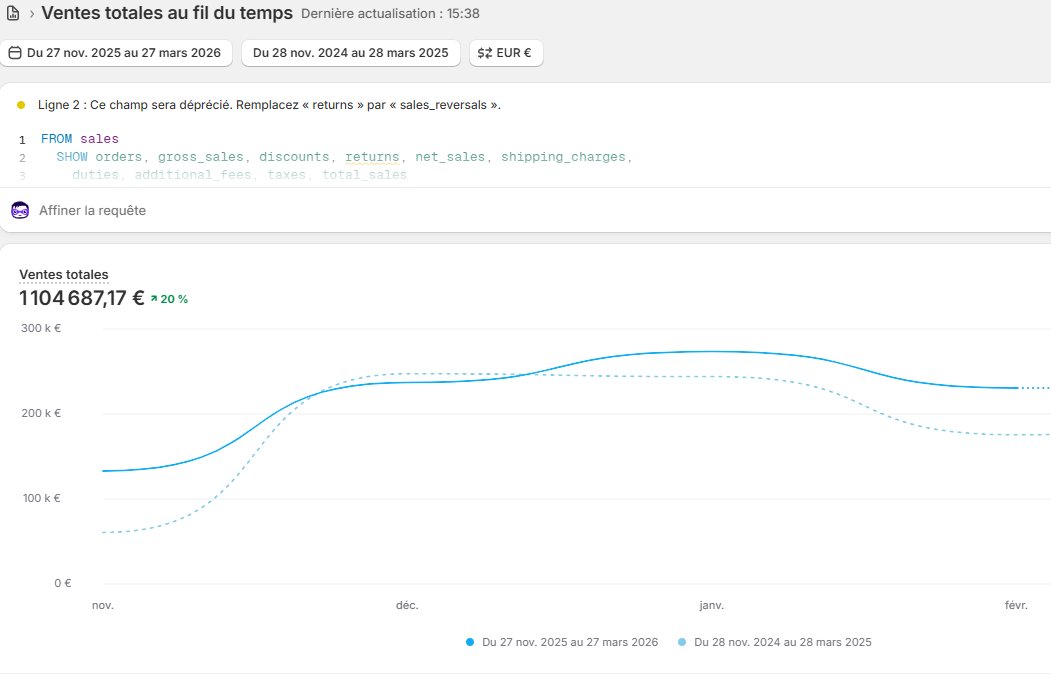Click 'discounts' in the SHOW line
This screenshot has width=1051, height=679.
click(294, 157)
